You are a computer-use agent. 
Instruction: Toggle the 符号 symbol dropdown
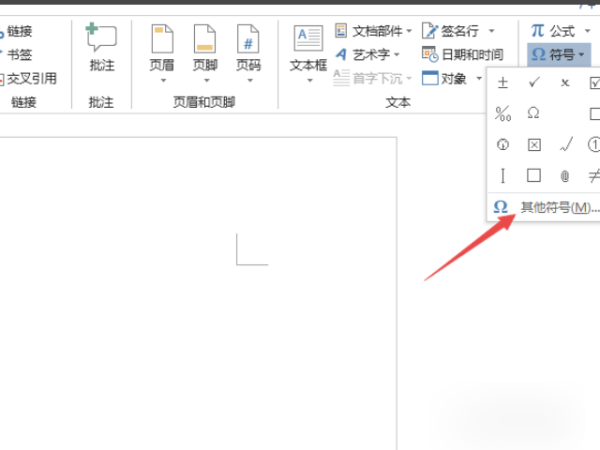558,55
